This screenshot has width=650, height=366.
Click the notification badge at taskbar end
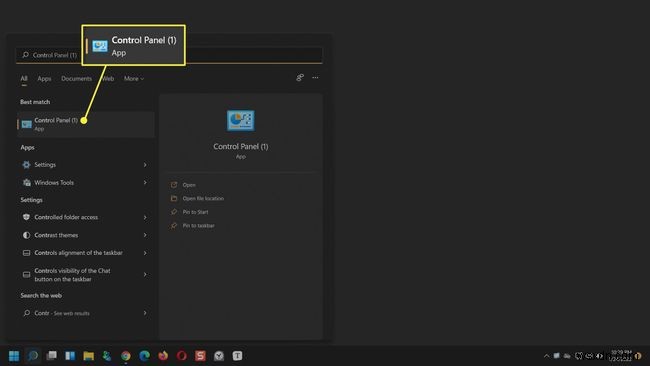pos(638,356)
